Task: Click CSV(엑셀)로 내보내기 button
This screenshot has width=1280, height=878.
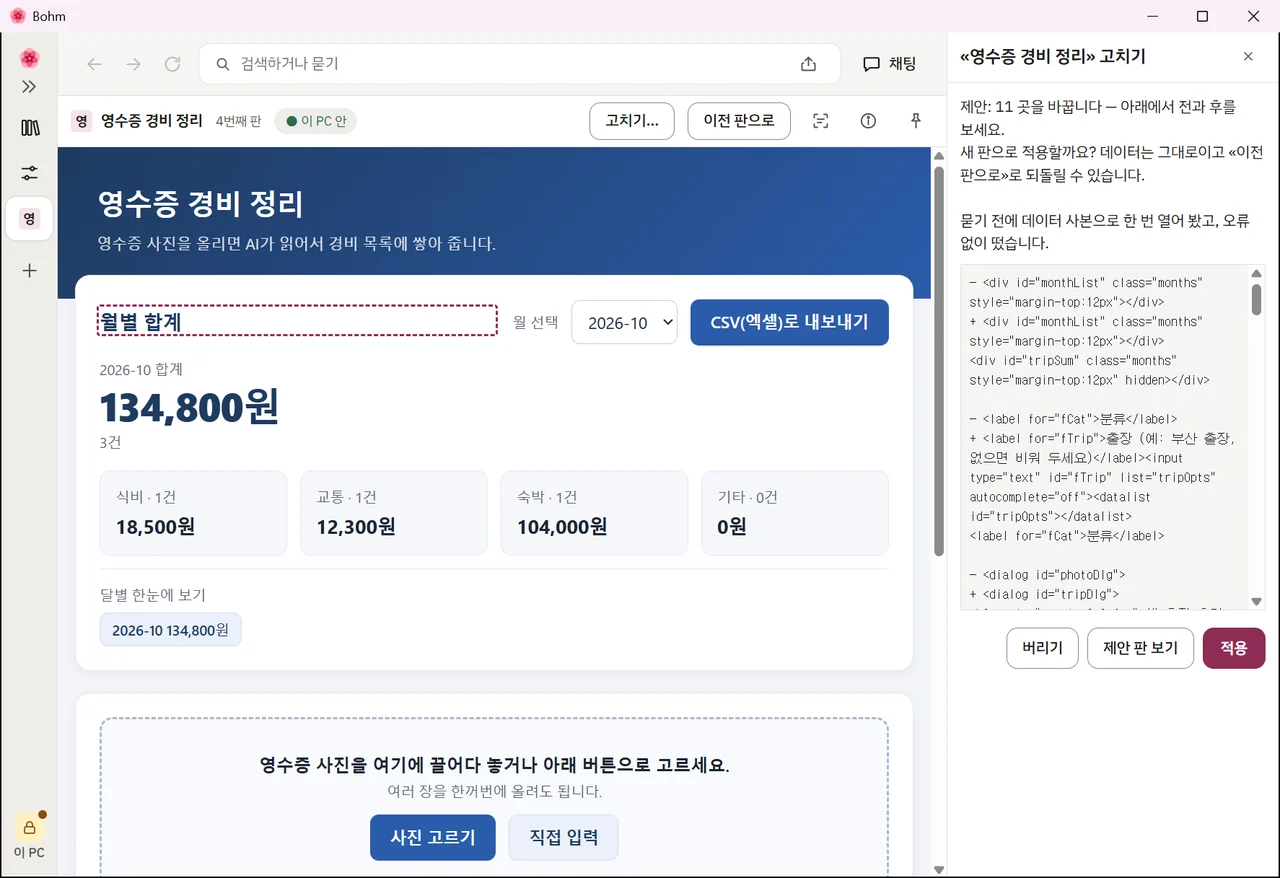Action: click(x=789, y=322)
